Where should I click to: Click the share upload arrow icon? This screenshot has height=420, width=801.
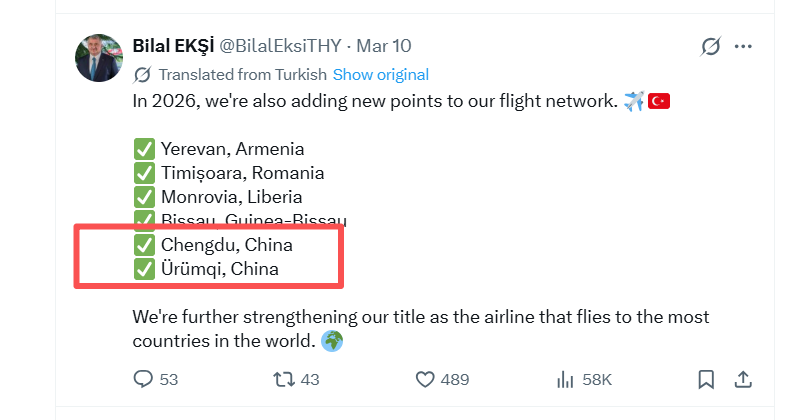point(743,379)
